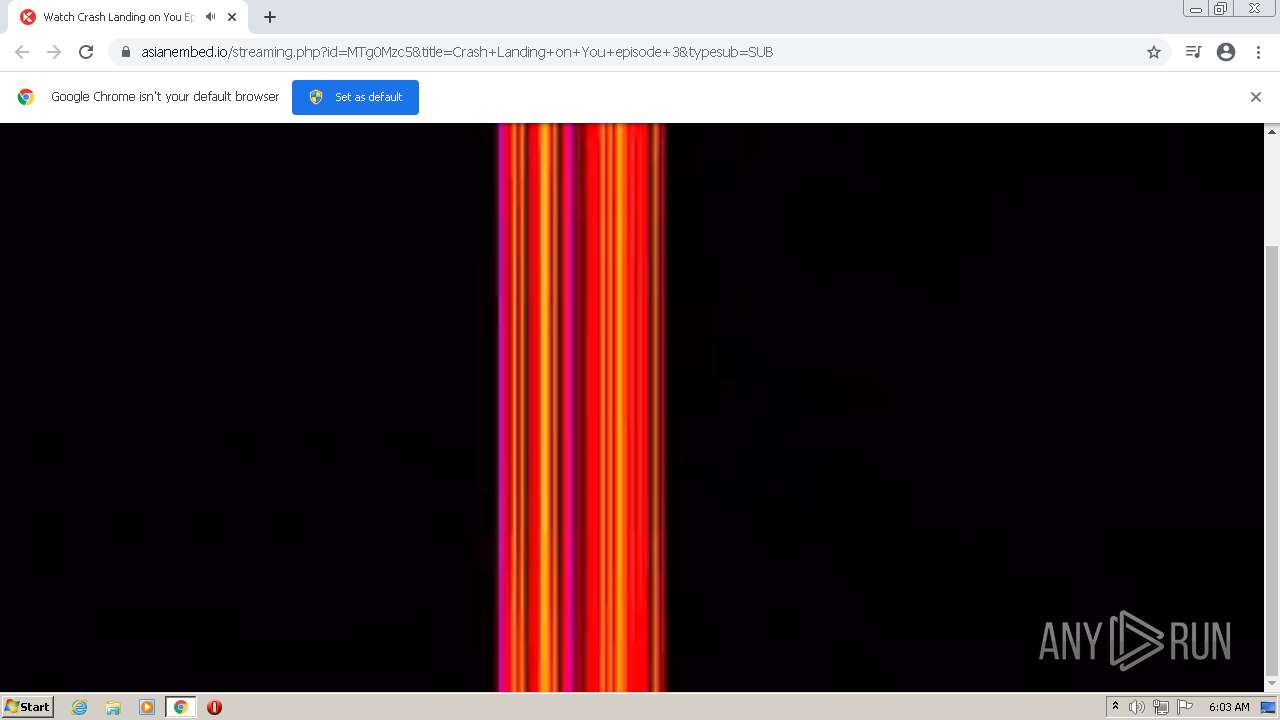Viewport: 1280px width, 720px height.
Task: Open the Chrome profile avatar menu
Action: (x=1226, y=52)
